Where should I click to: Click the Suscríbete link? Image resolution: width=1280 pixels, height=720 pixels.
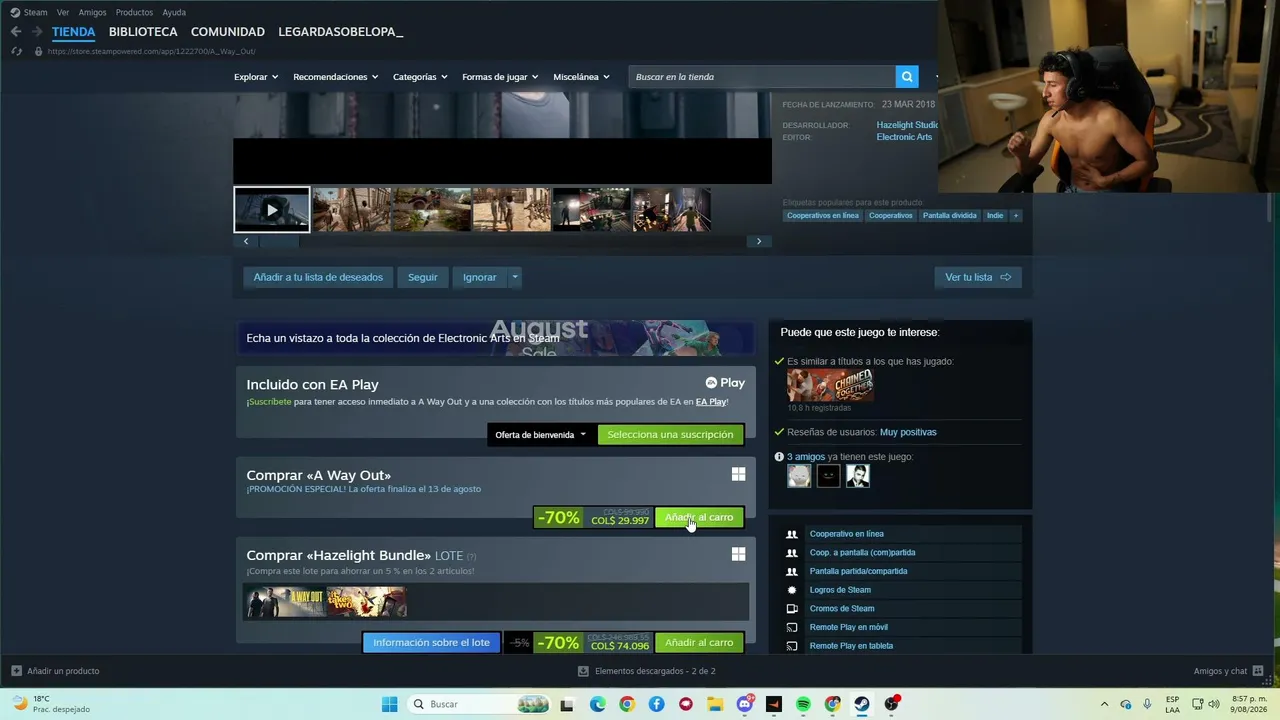tap(270, 402)
